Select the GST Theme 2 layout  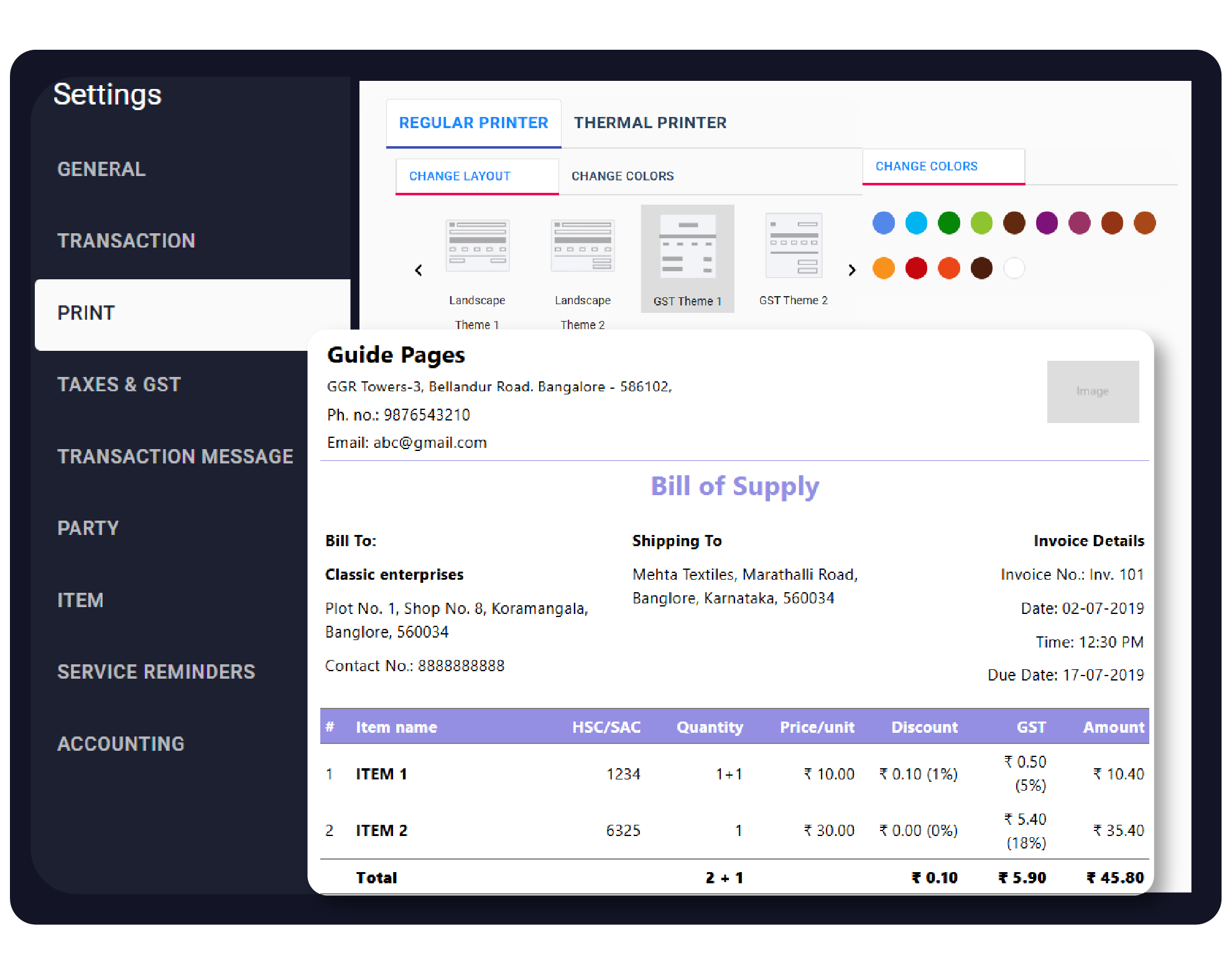pos(794,246)
